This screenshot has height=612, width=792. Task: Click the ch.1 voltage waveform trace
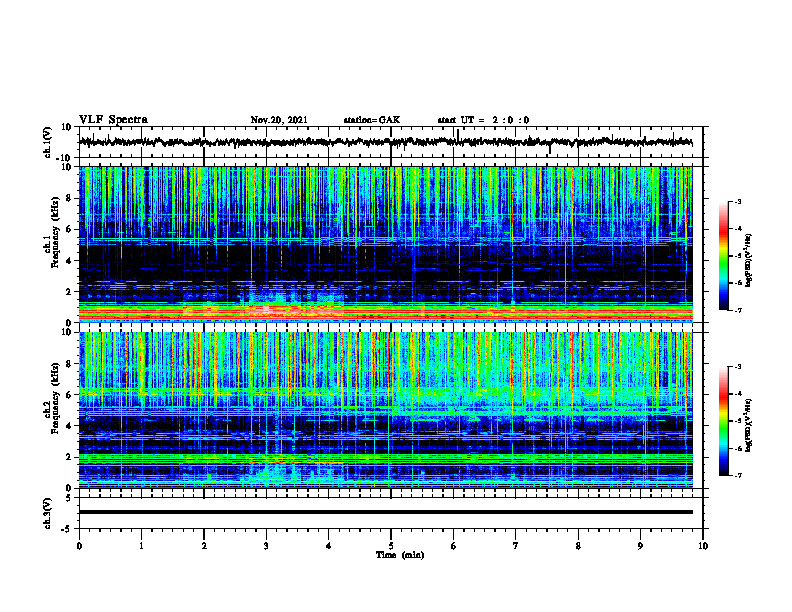pos(386,142)
